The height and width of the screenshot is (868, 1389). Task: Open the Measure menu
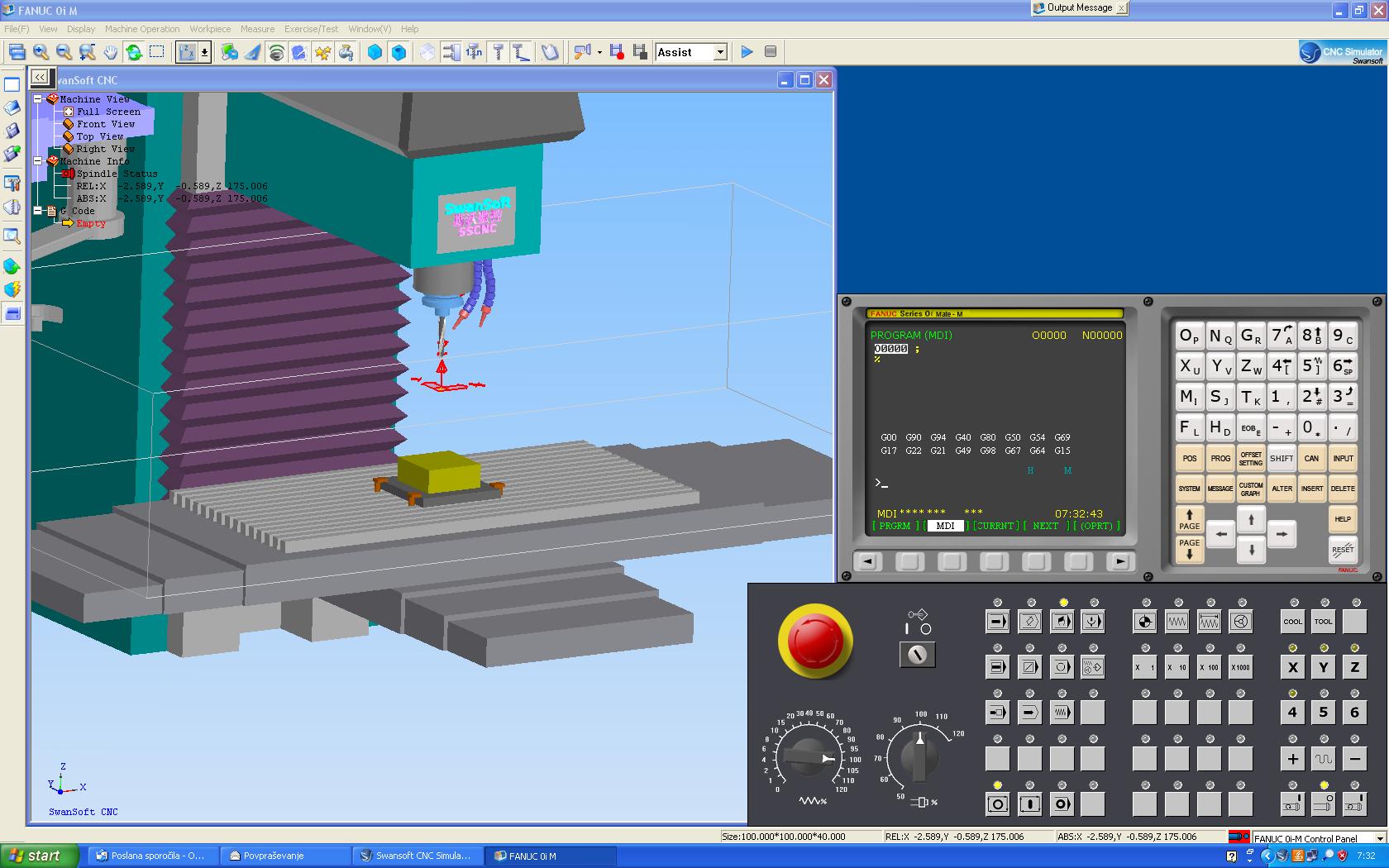257,29
